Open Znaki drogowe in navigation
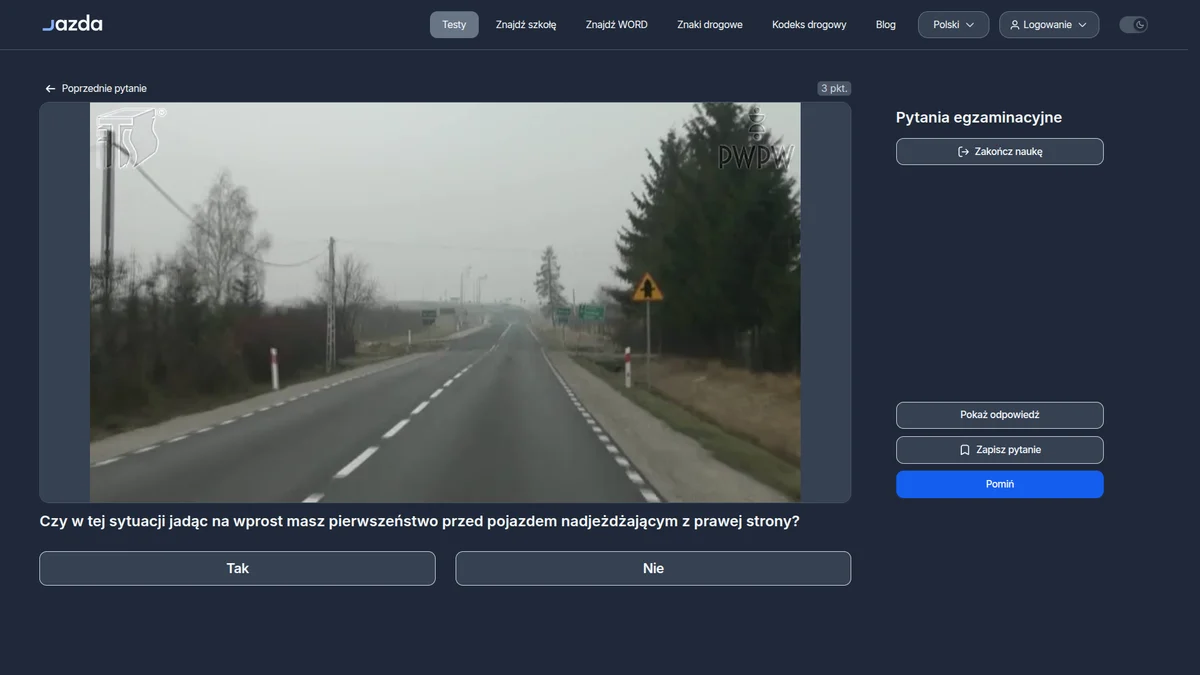Image resolution: width=1200 pixels, height=675 pixels. (x=710, y=25)
